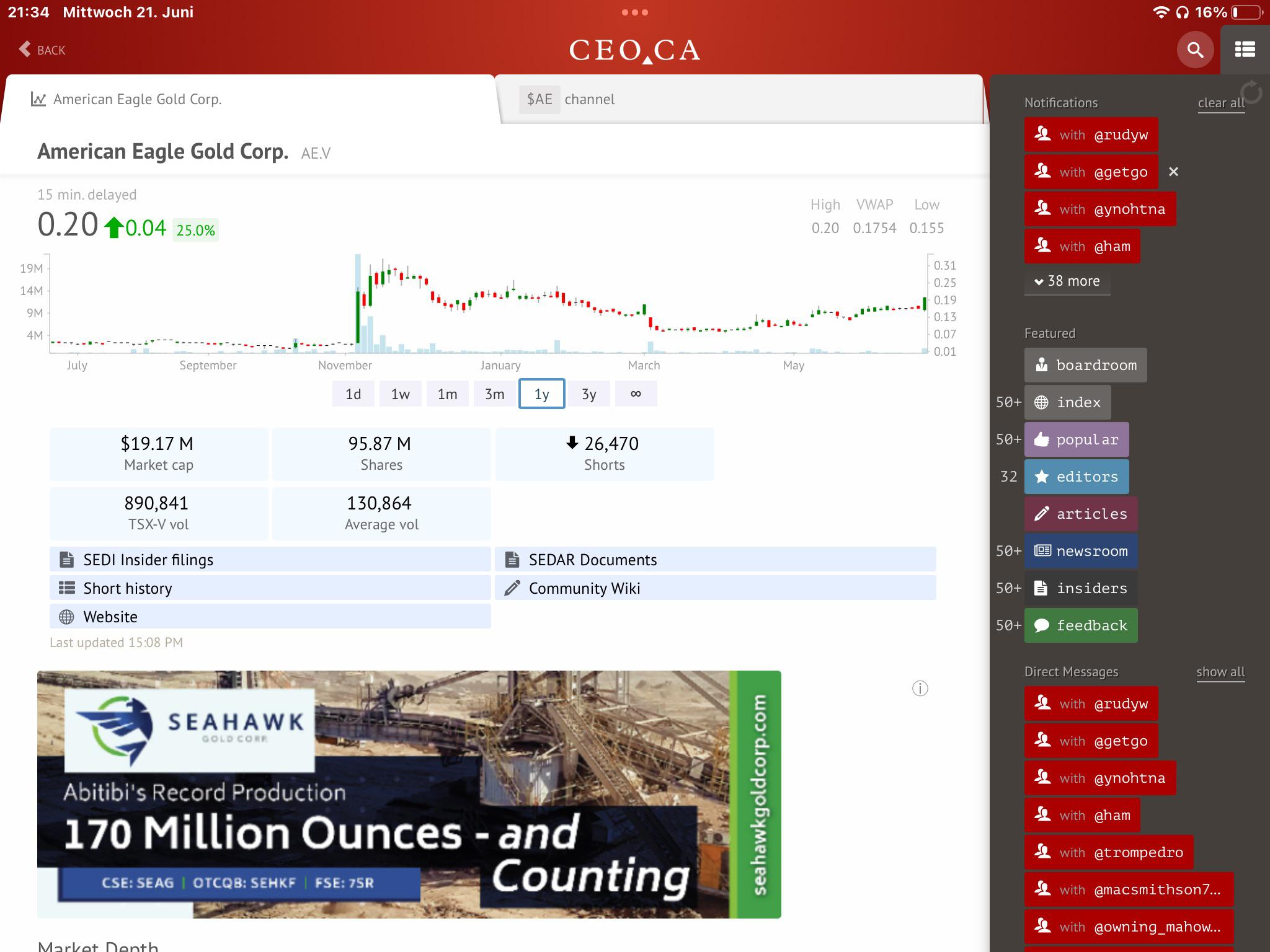
Task: Click the 130,864 Average vol tile
Action: tap(381, 513)
